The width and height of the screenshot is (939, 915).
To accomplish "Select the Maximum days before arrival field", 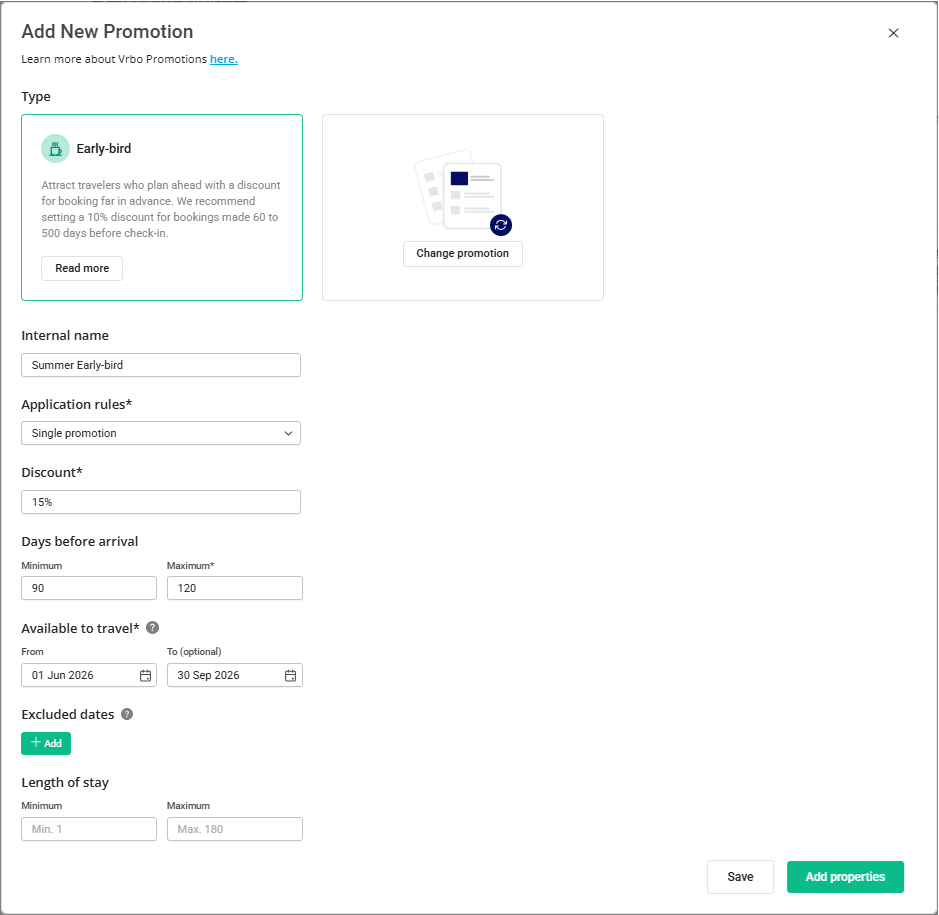I will (x=234, y=588).
